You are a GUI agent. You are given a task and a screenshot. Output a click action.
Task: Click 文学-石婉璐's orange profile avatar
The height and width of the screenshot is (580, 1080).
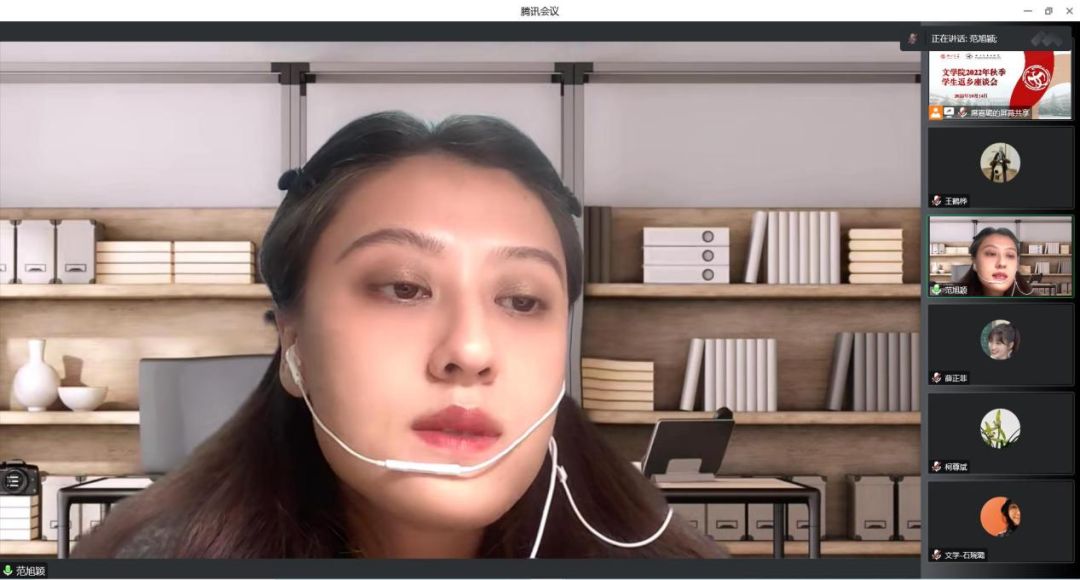(x=1000, y=516)
